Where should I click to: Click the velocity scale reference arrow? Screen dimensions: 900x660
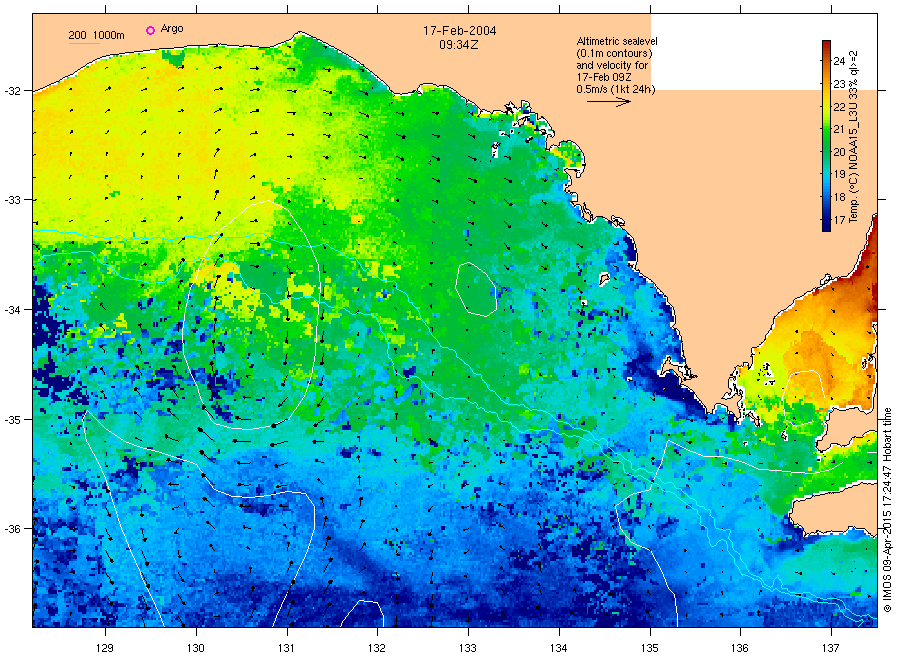click(x=608, y=102)
